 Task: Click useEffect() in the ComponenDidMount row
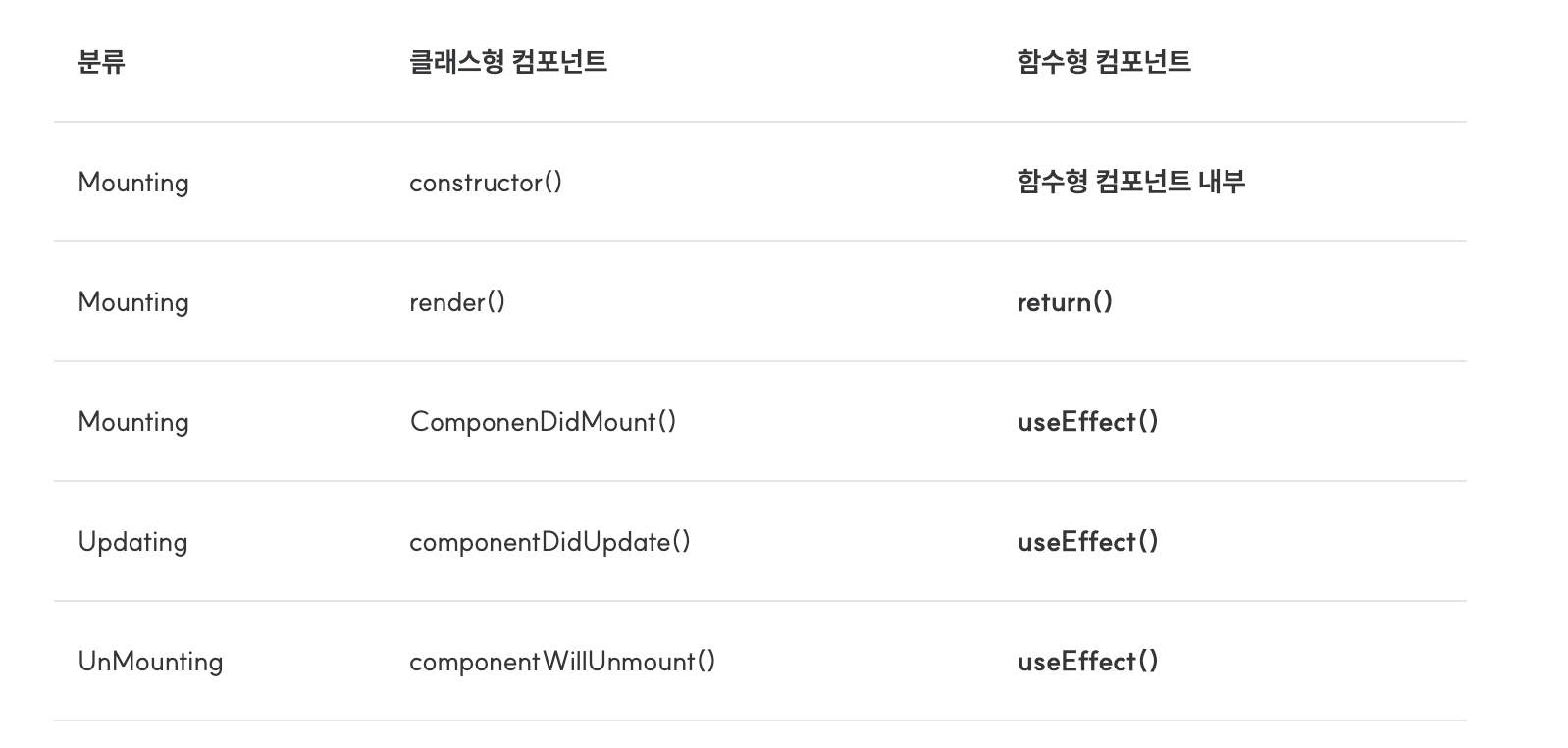(x=1087, y=422)
